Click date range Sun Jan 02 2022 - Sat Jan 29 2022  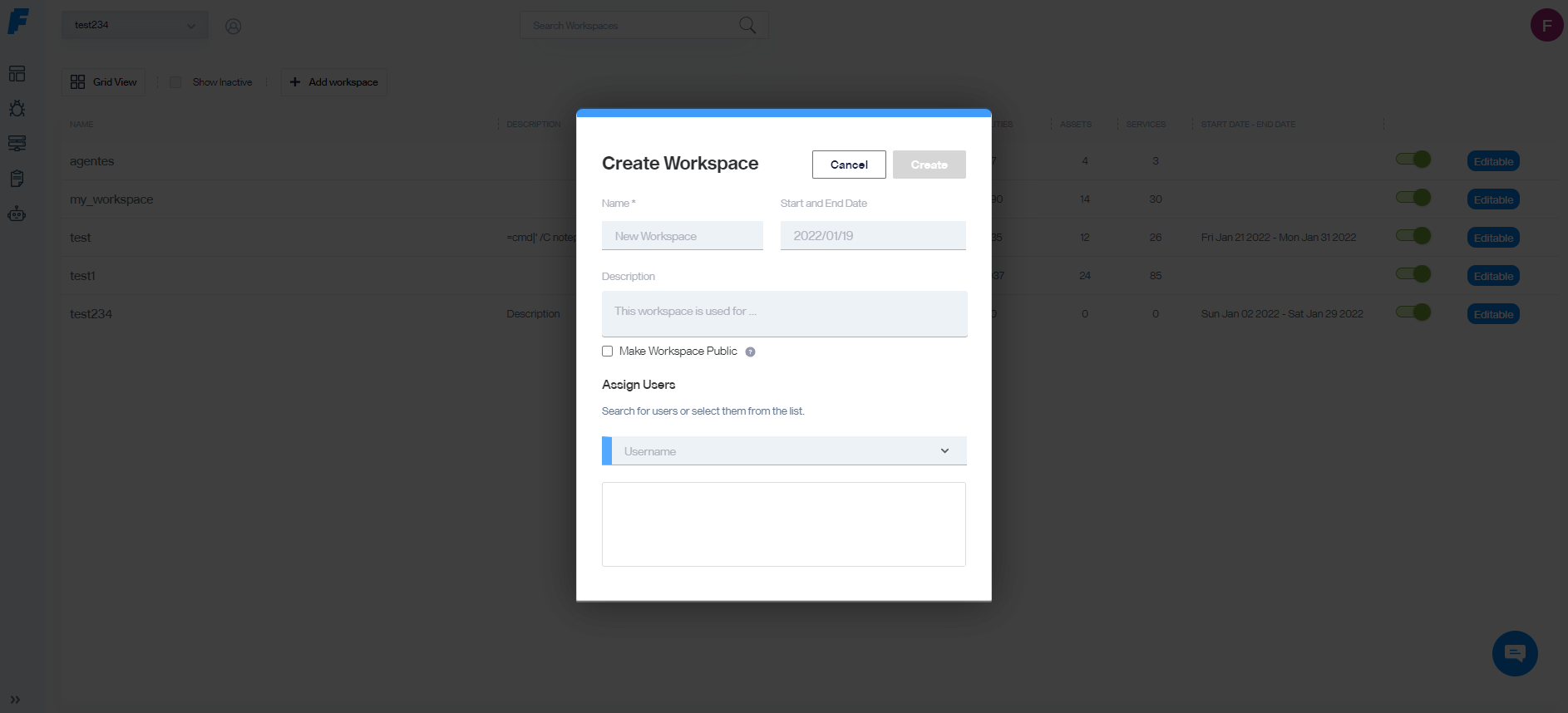click(x=1282, y=314)
